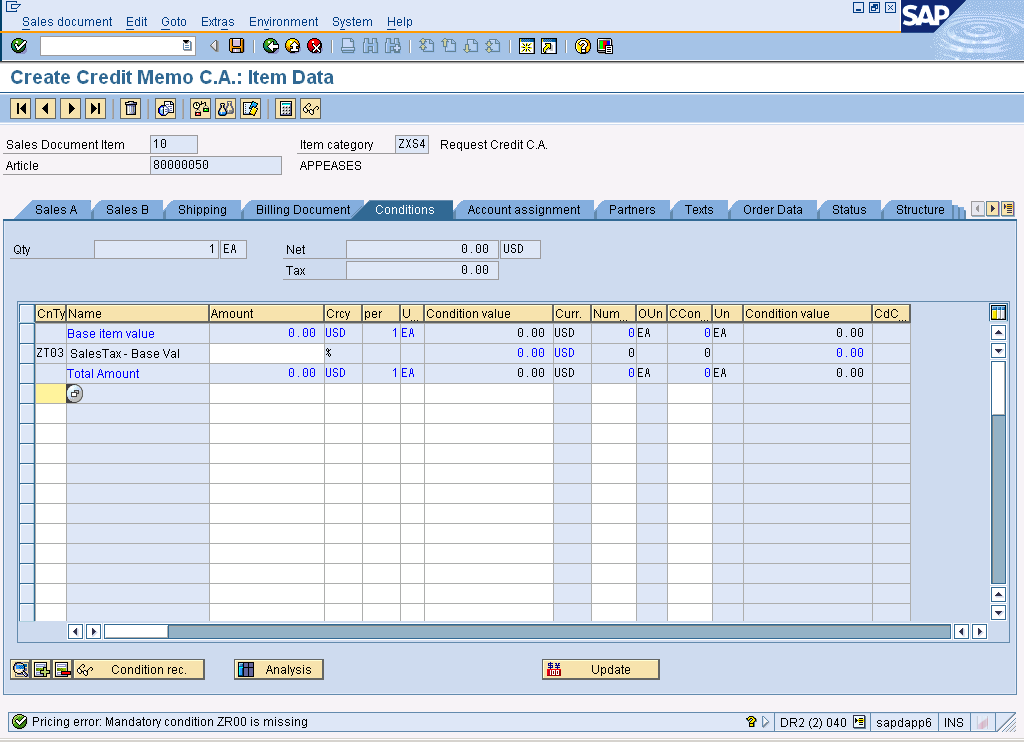The height and width of the screenshot is (742, 1024).
Task: Open the Shipping tab
Action: click(202, 210)
